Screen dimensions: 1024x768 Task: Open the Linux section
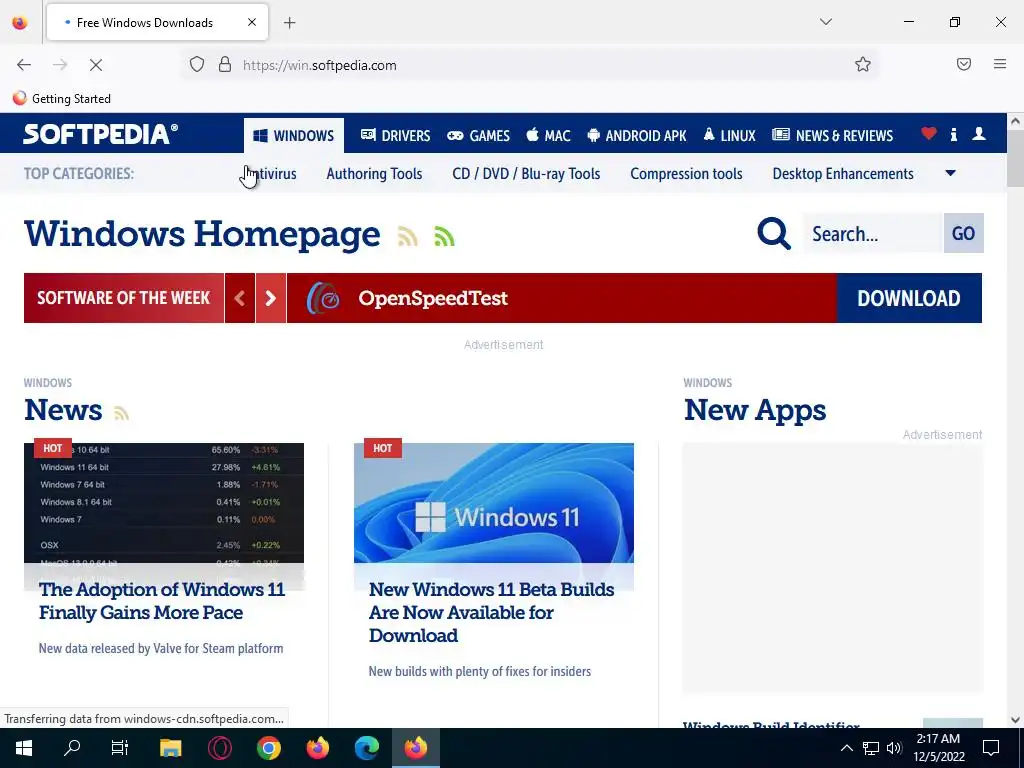[729, 135]
